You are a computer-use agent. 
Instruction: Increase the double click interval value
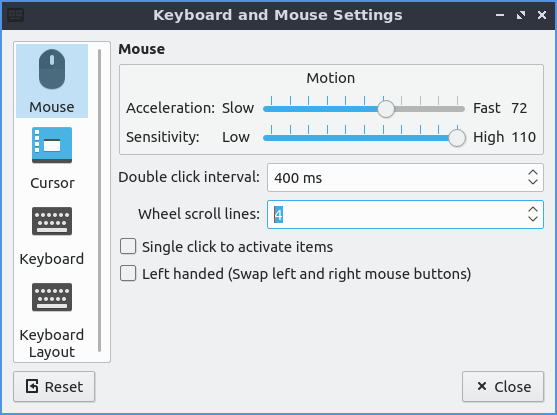coord(532,173)
